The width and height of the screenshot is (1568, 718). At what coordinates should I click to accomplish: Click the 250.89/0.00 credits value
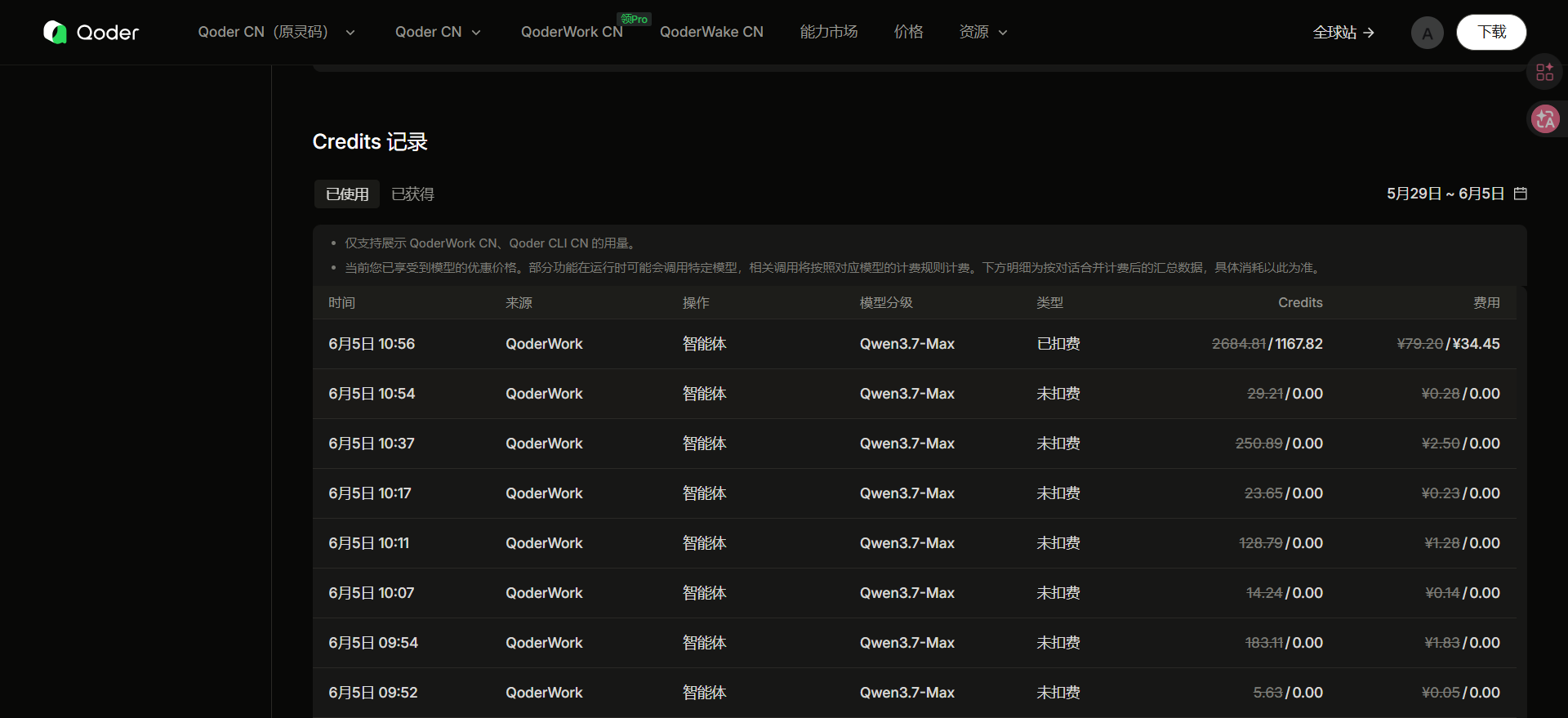pyautogui.click(x=1279, y=444)
